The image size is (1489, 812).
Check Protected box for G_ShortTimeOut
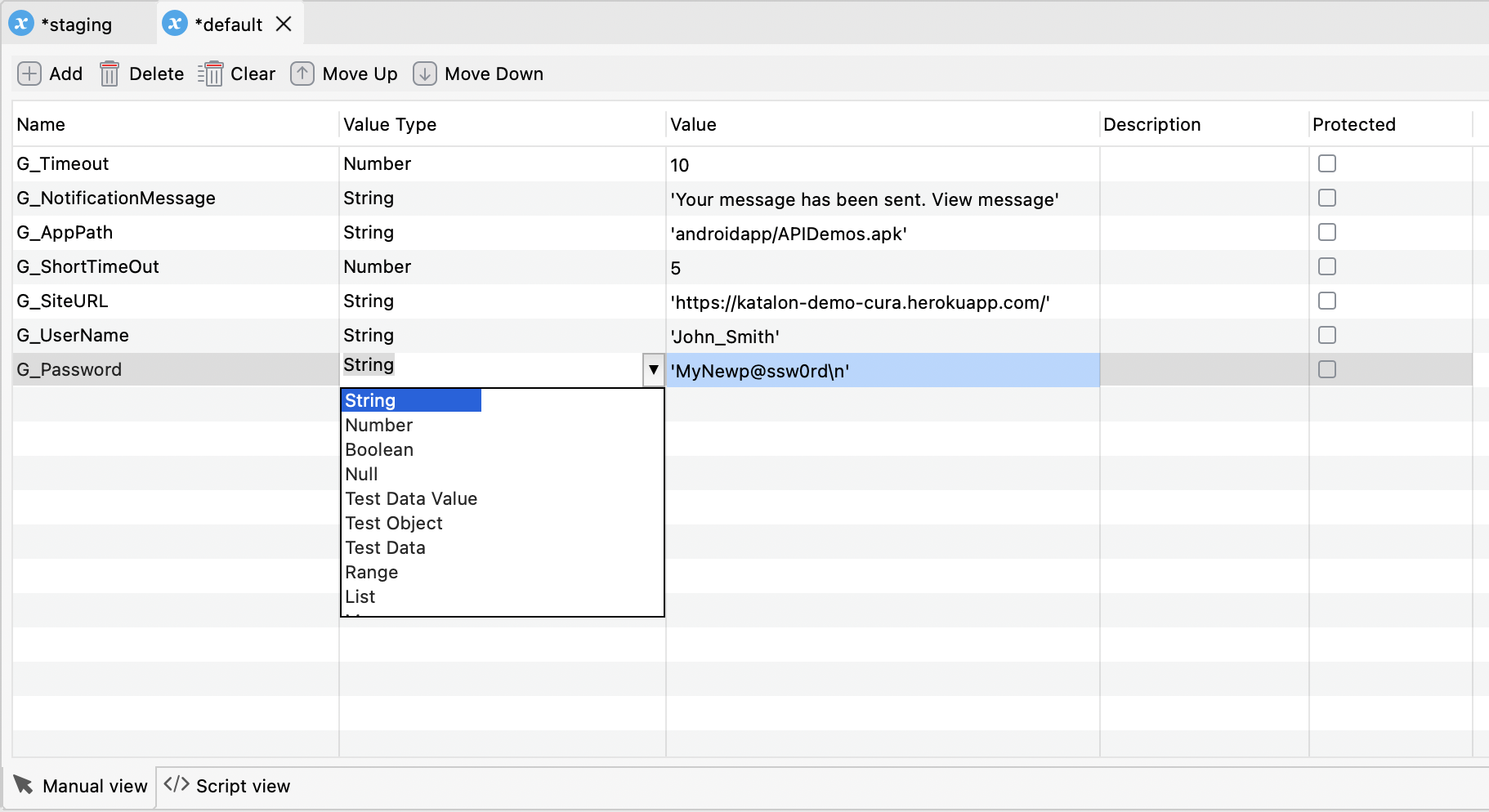pos(1327,266)
